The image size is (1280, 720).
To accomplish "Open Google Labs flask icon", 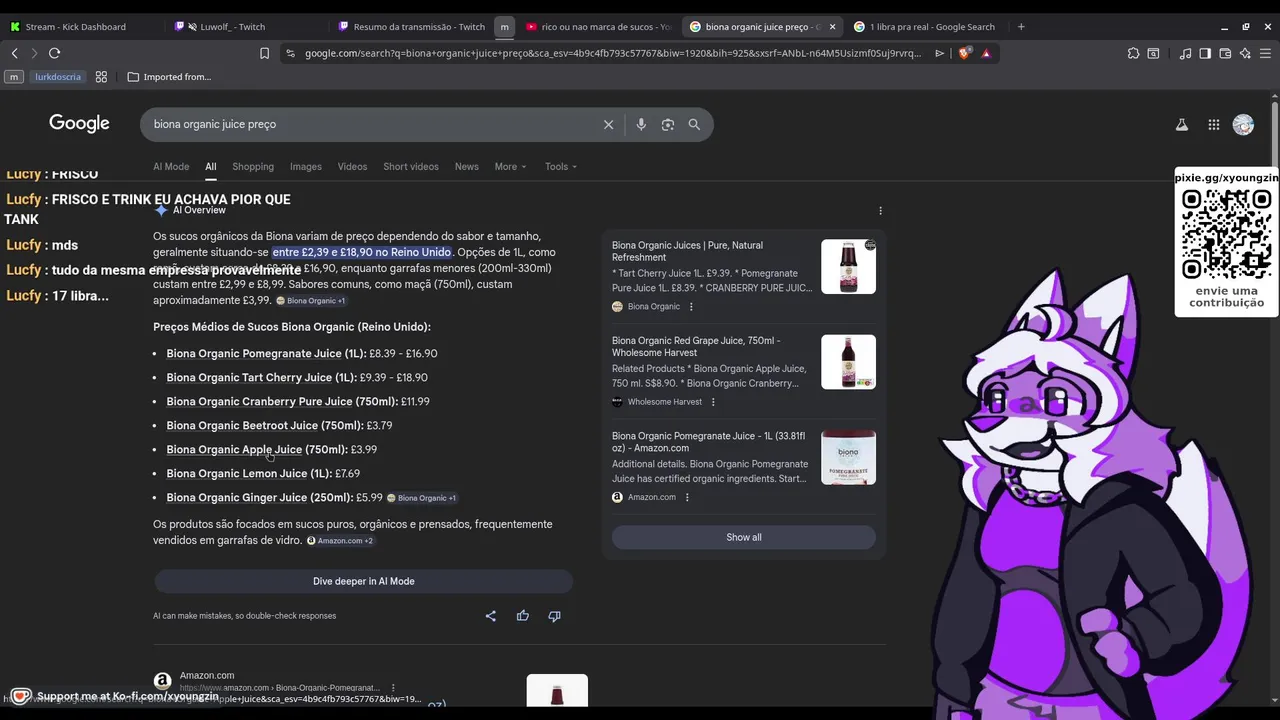I will coord(1181,125).
